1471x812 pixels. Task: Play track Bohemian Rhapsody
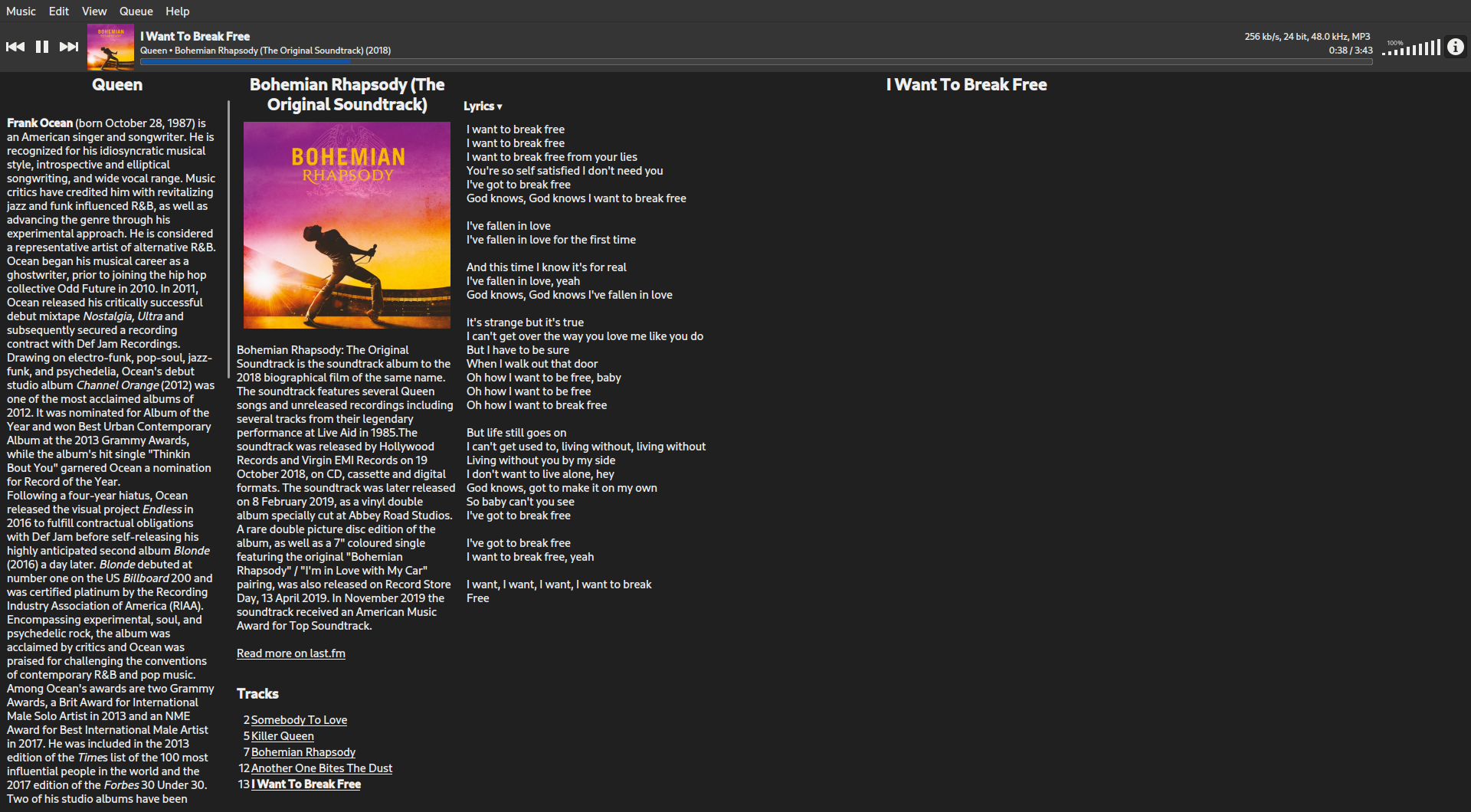(303, 752)
